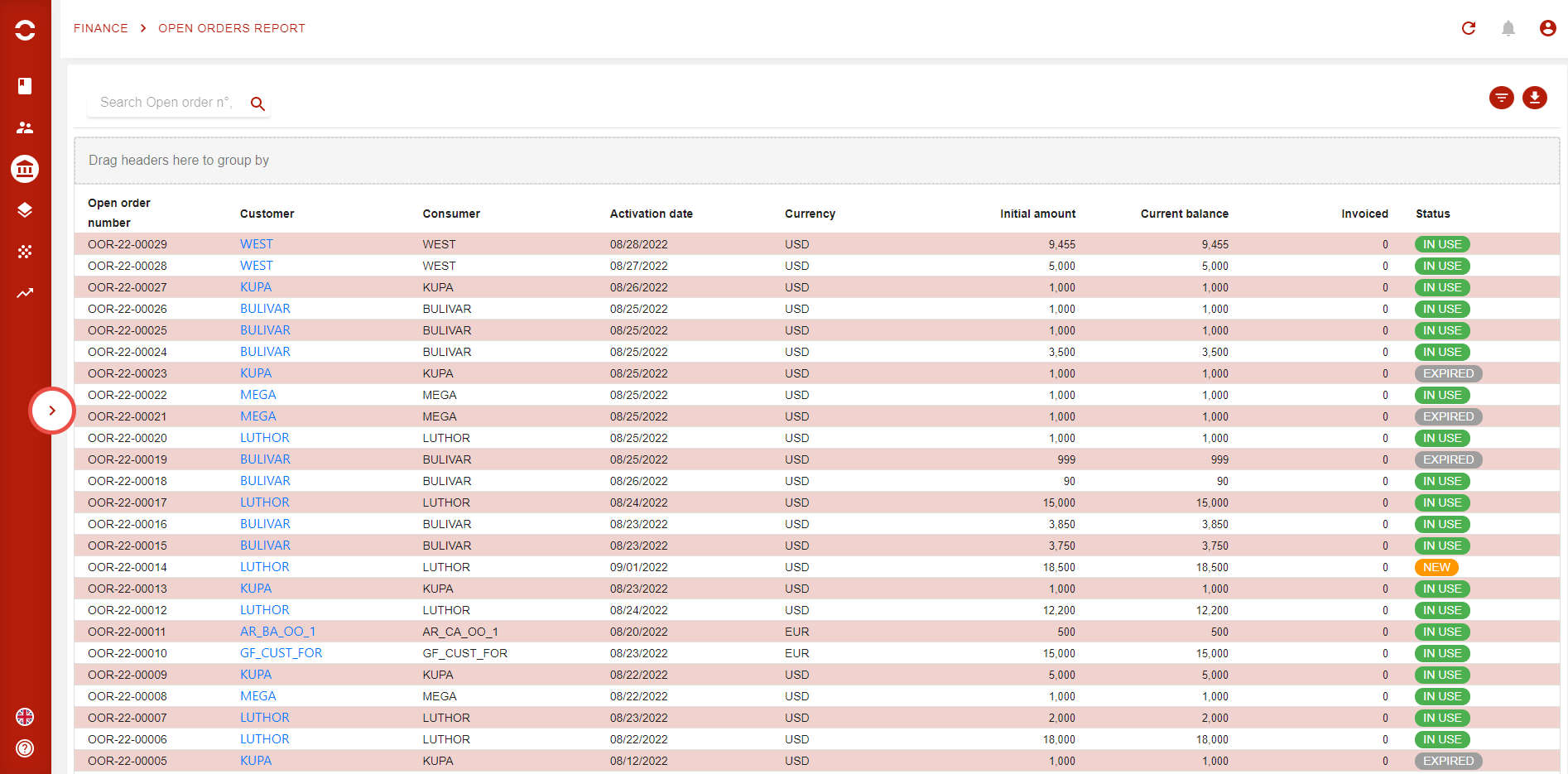Open the notifications bell
This screenshot has height=774, width=1568.
pos(1508,28)
